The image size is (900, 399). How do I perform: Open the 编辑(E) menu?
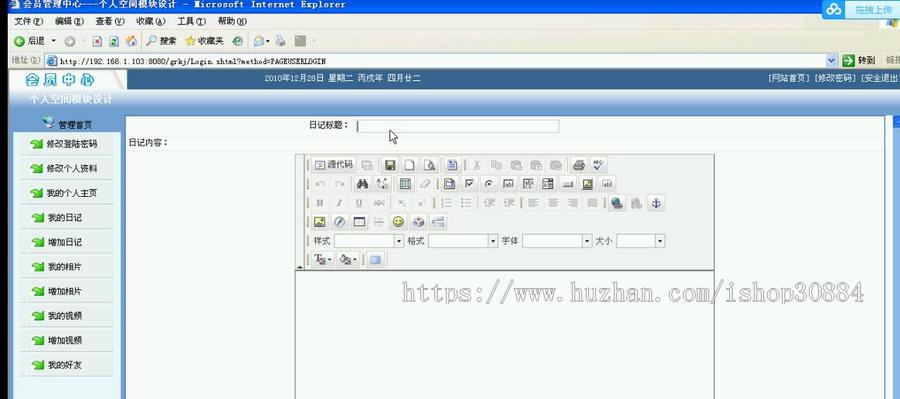click(x=69, y=21)
